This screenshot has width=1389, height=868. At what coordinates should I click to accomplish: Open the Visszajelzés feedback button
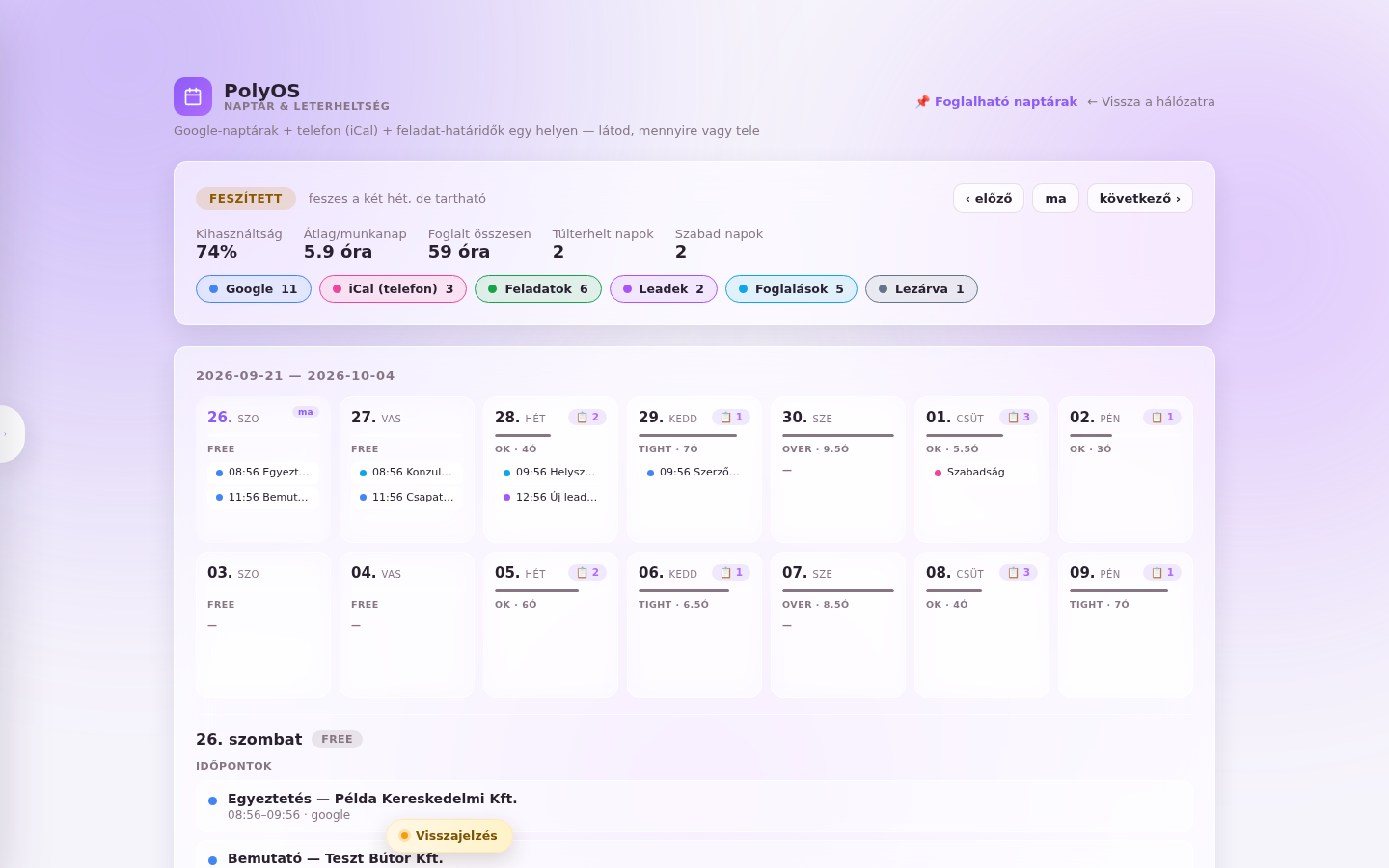pyautogui.click(x=449, y=836)
